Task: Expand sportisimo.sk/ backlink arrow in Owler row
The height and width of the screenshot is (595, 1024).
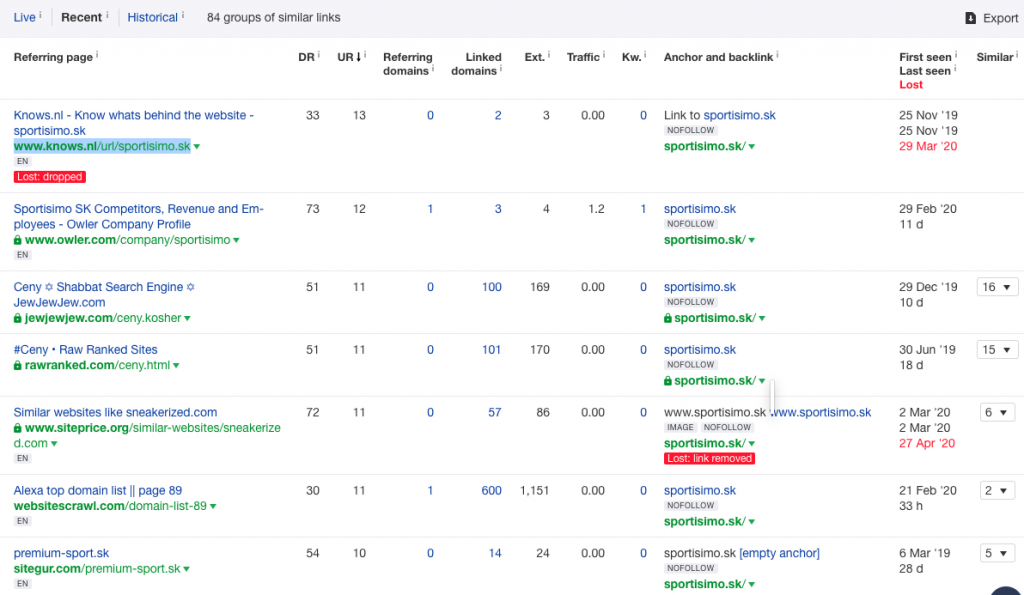Action: click(x=752, y=240)
